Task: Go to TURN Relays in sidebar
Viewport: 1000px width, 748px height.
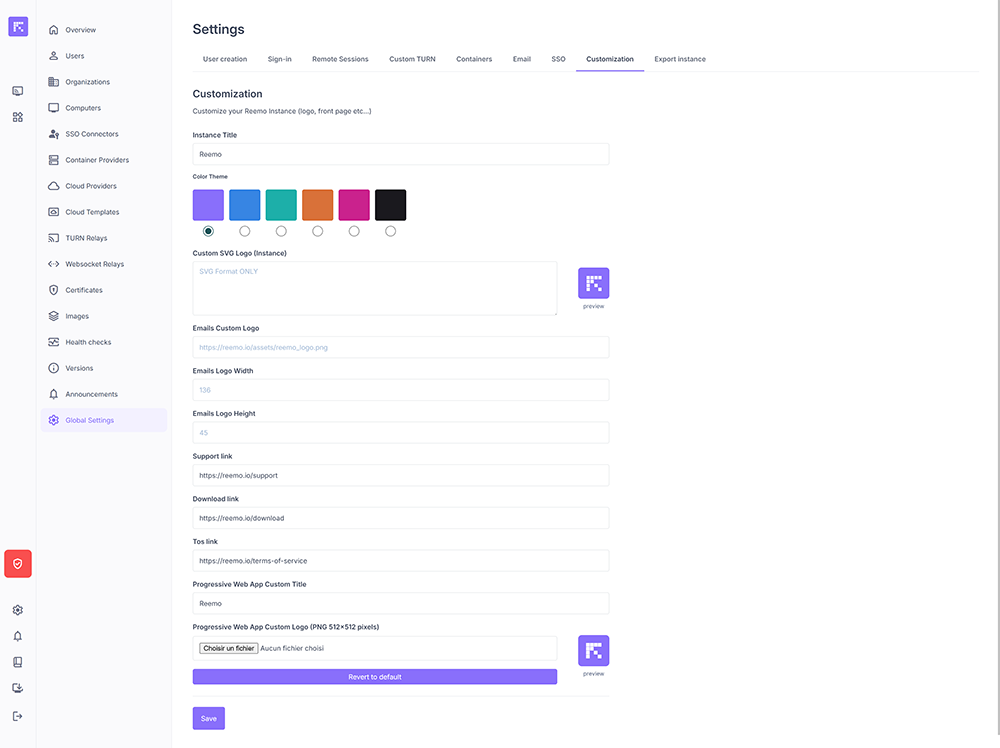Action: [86, 238]
